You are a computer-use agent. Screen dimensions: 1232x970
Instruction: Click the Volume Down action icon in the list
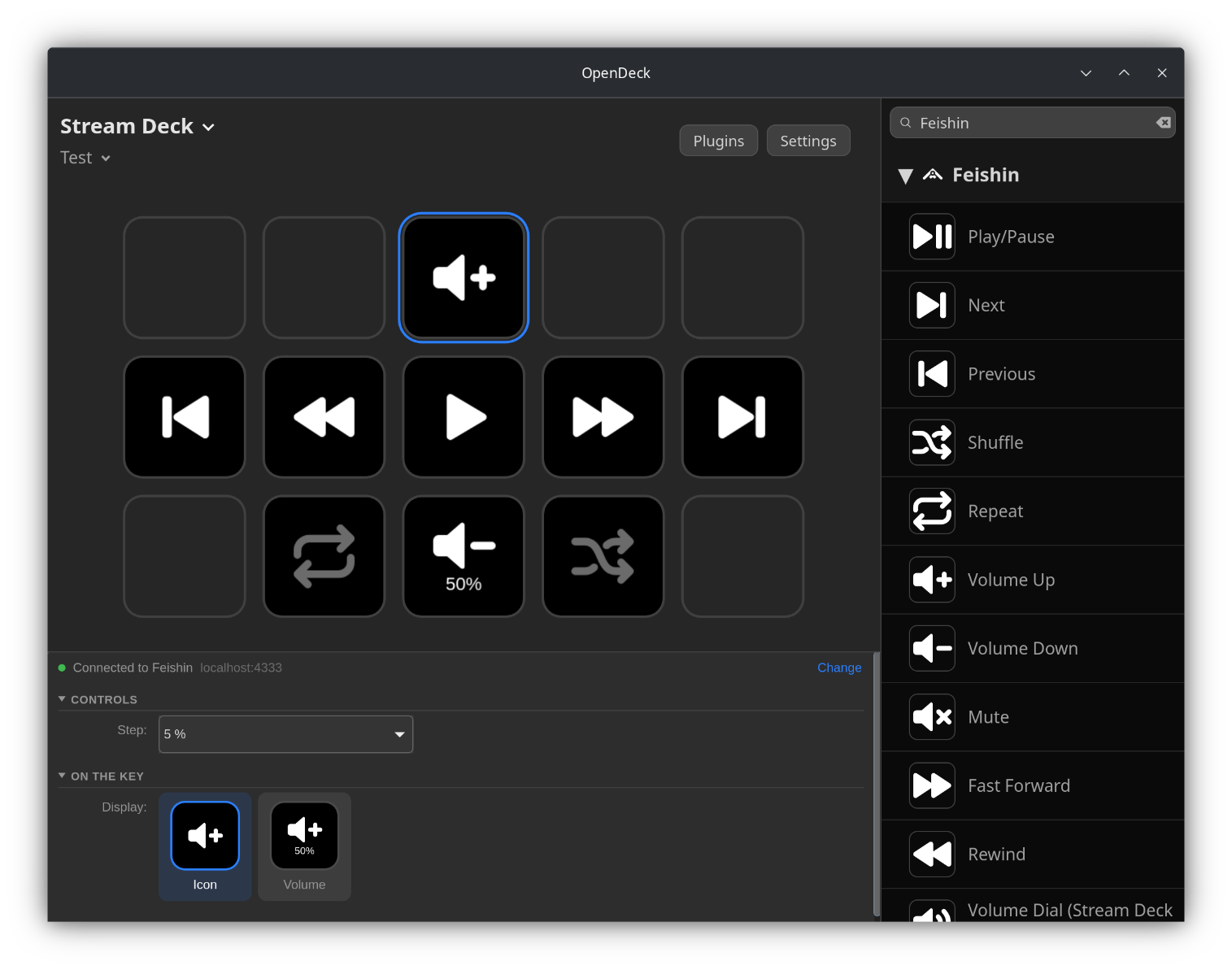932,648
